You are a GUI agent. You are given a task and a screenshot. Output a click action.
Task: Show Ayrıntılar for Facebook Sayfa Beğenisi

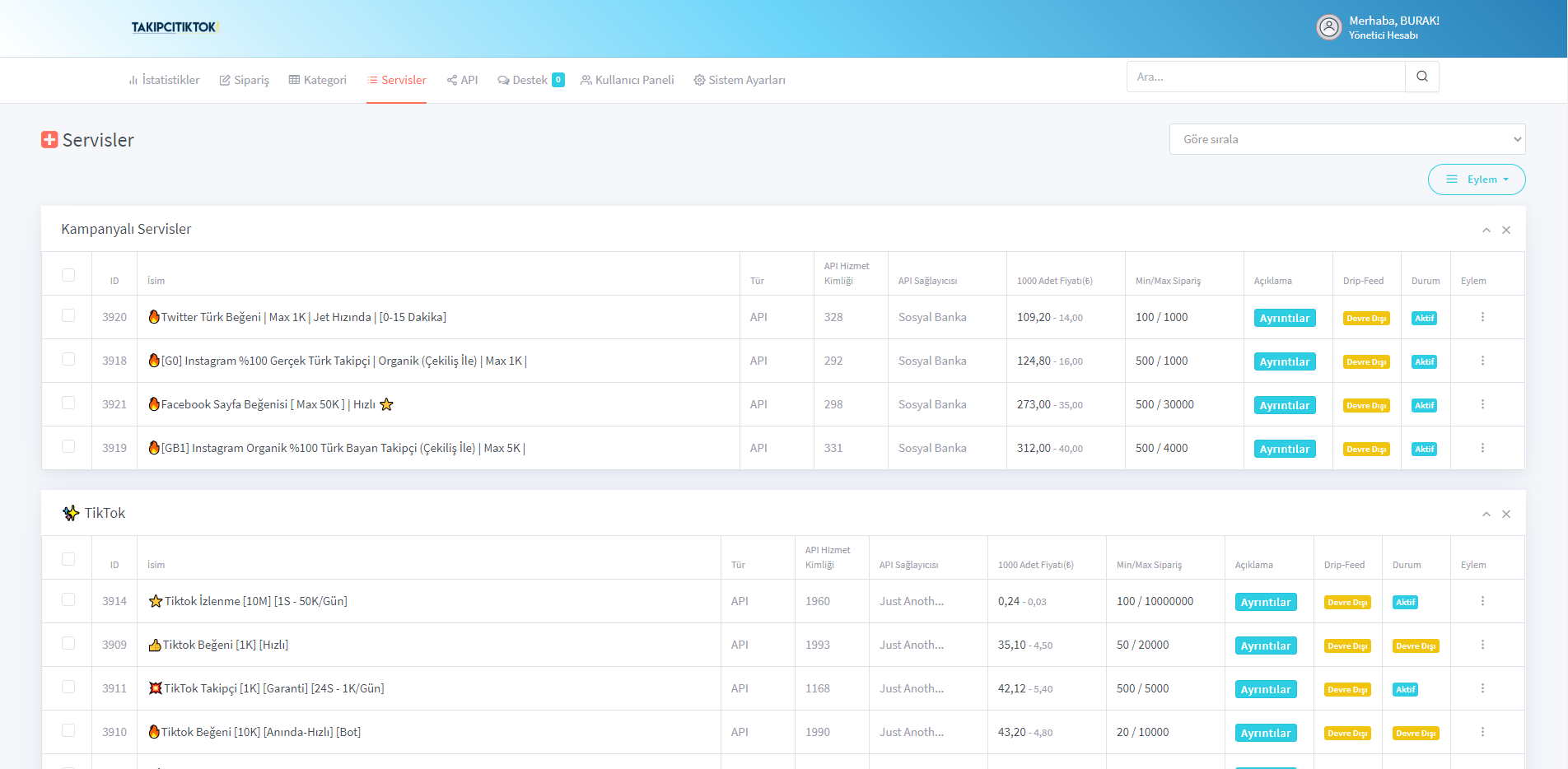pos(1285,405)
